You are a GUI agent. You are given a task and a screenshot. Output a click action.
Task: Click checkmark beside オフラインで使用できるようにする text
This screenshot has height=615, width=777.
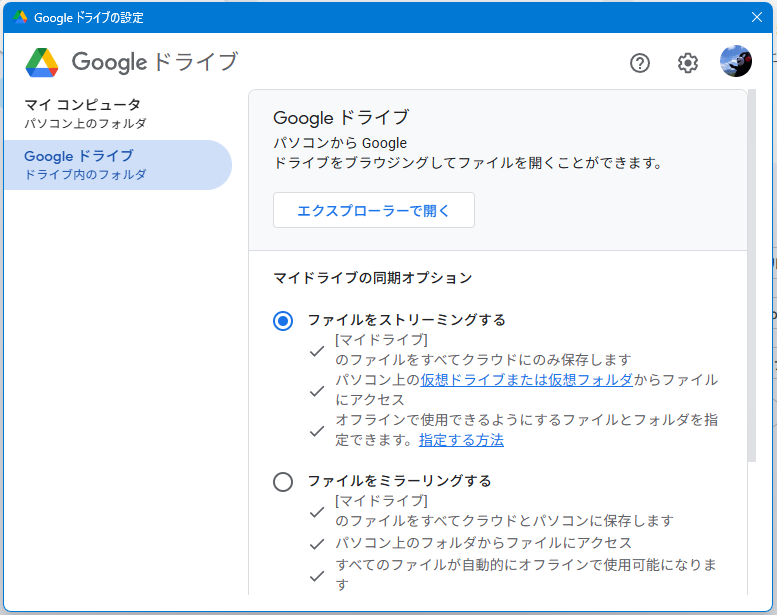(317, 431)
